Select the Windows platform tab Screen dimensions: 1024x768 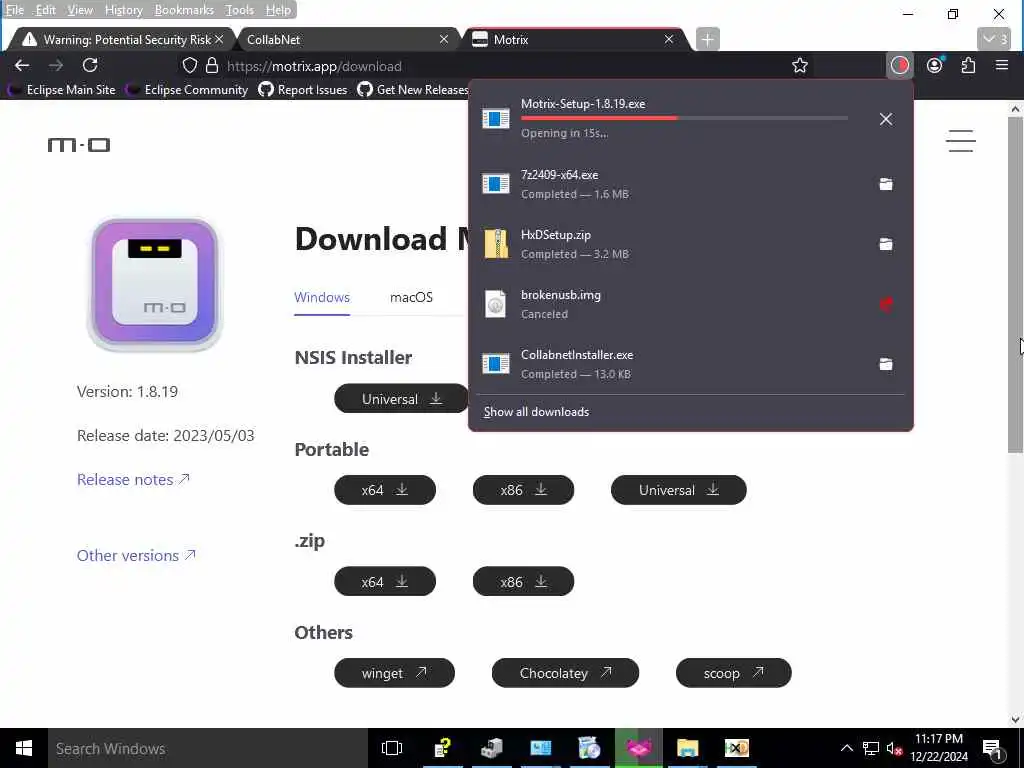[322, 297]
